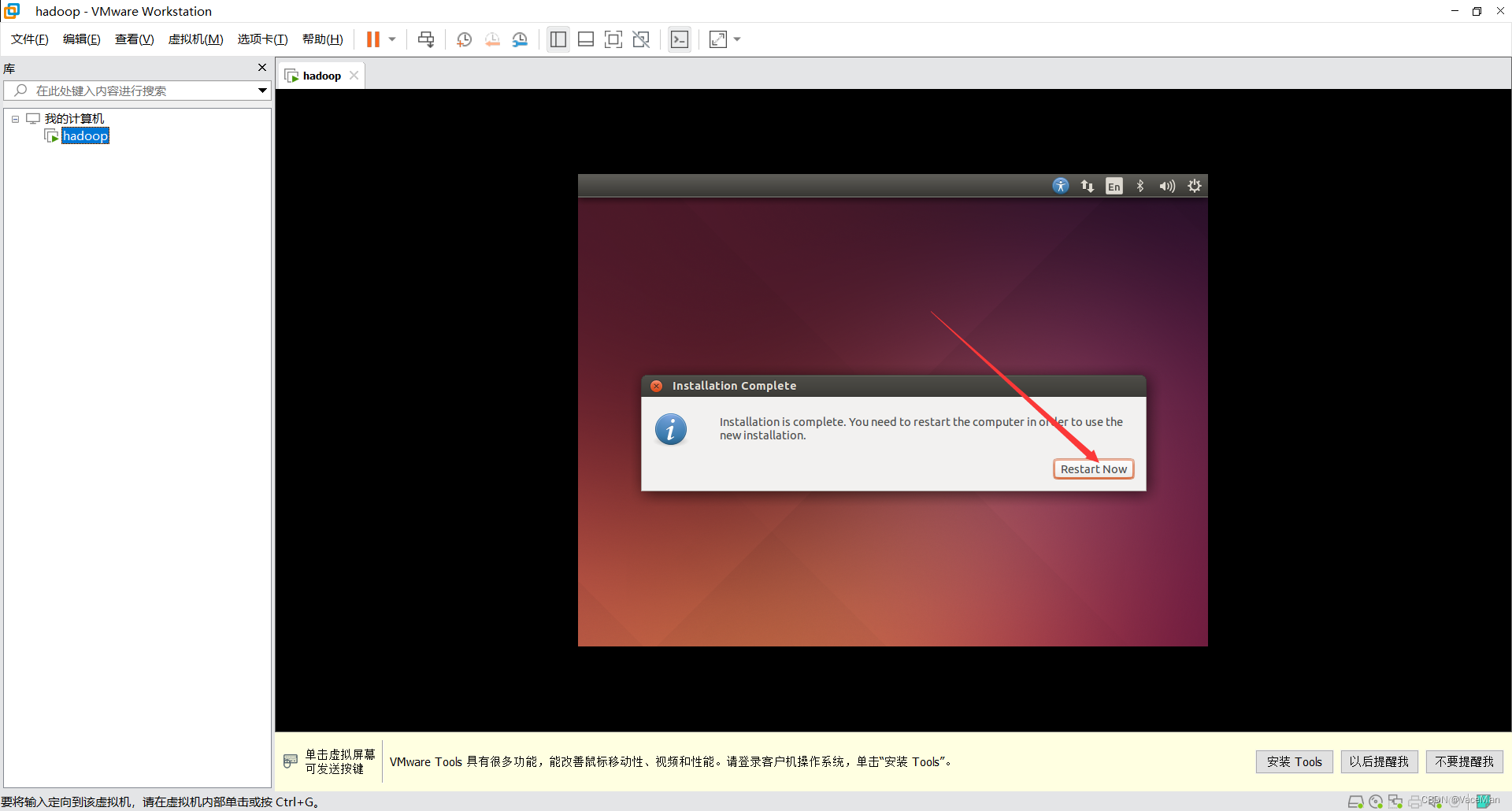Open the 虚拟机(M) menu
Image resolution: width=1512 pixels, height=811 pixels.
195,39
